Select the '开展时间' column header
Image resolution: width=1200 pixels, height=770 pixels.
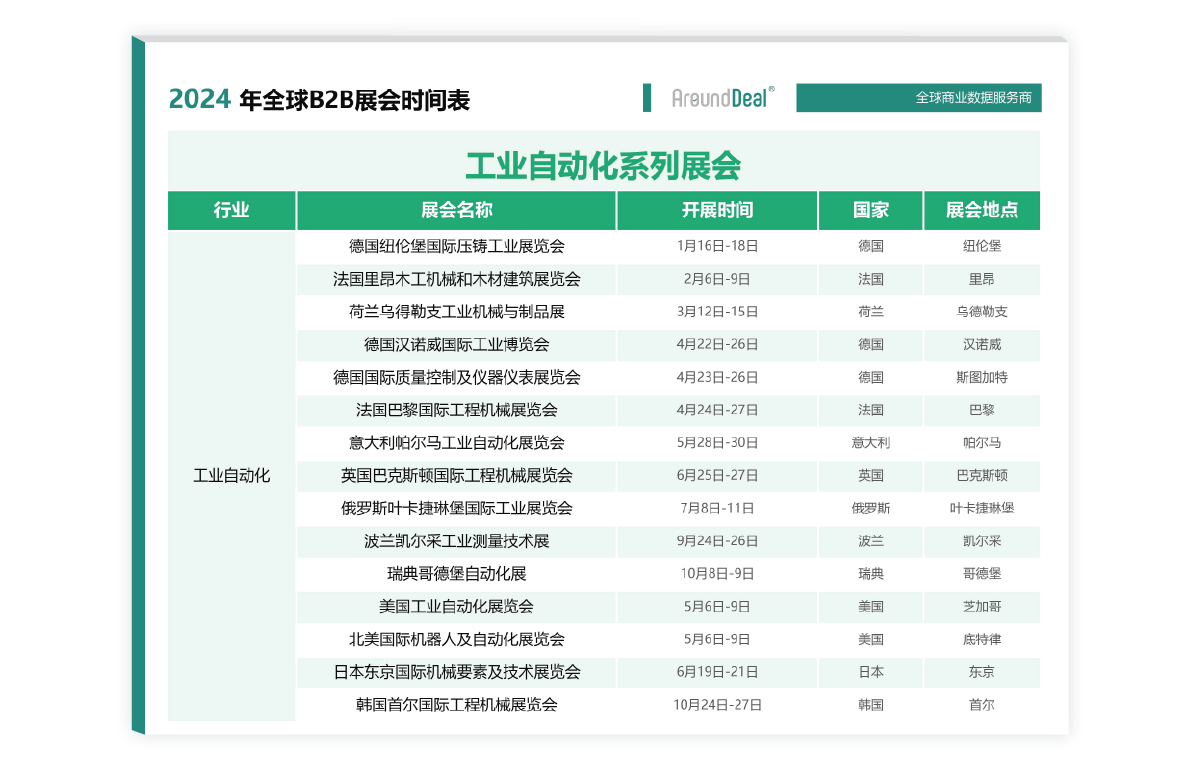tap(717, 211)
